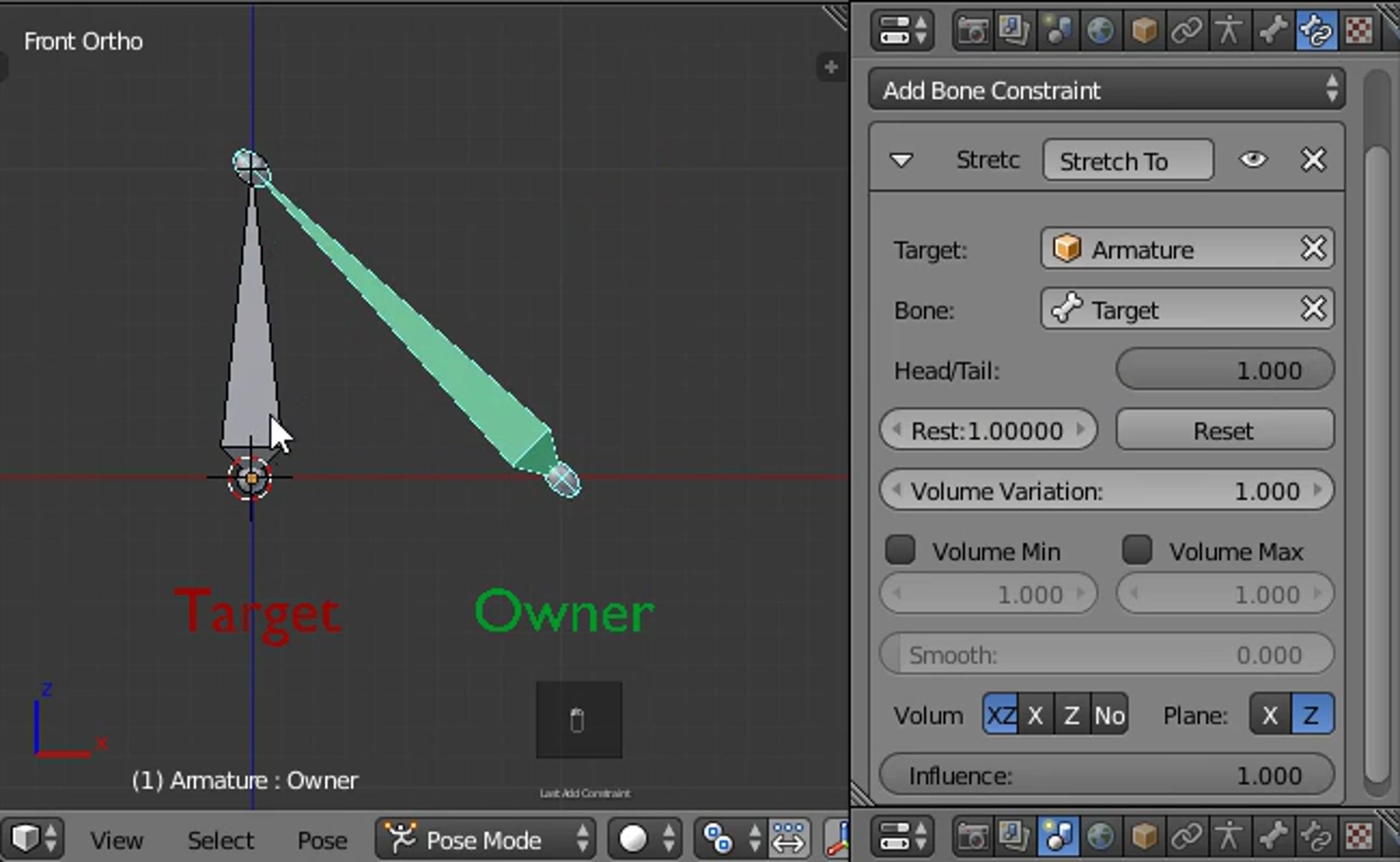1400x862 pixels.
Task: Select XZ volume preservation
Action: pyautogui.click(x=1001, y=714)
